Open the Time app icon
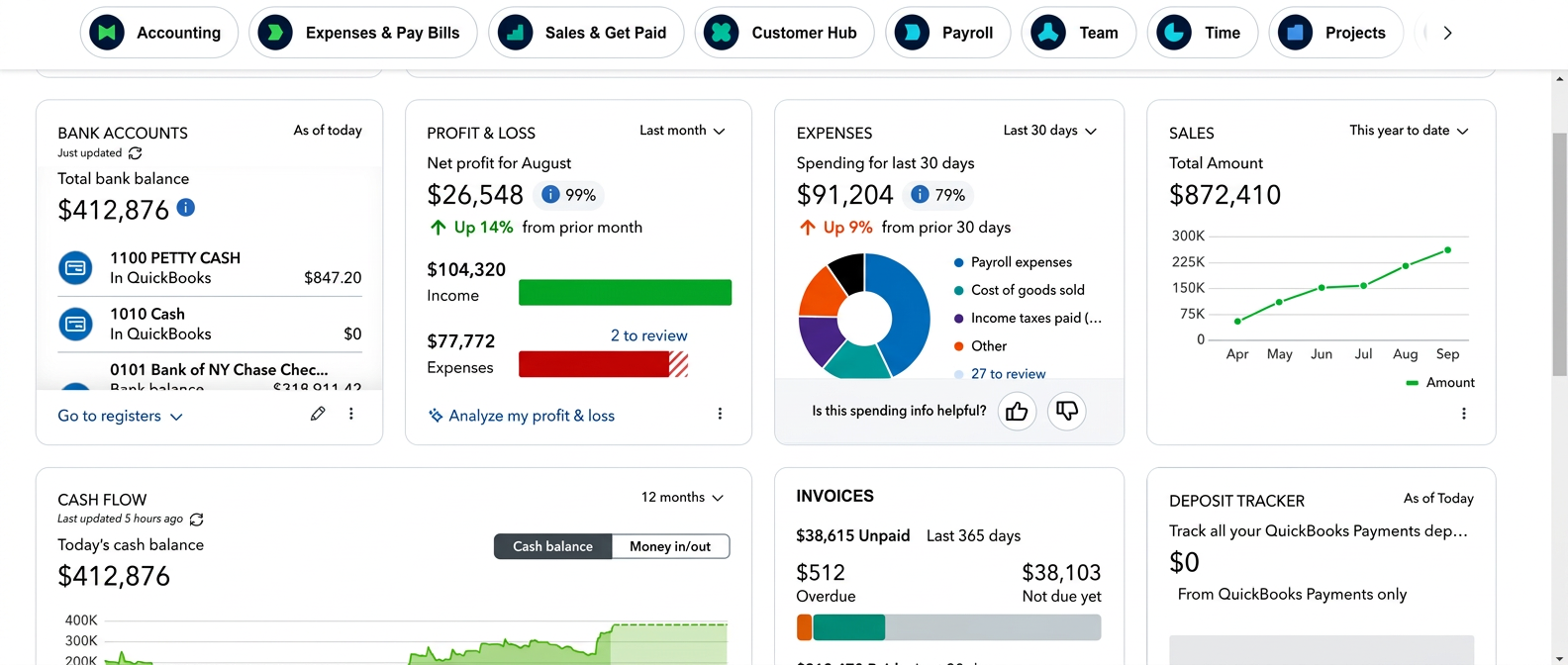Image resolution: width=1568 pixels, height=665 pixels. pyautogui.click(x=1174, y=33)
